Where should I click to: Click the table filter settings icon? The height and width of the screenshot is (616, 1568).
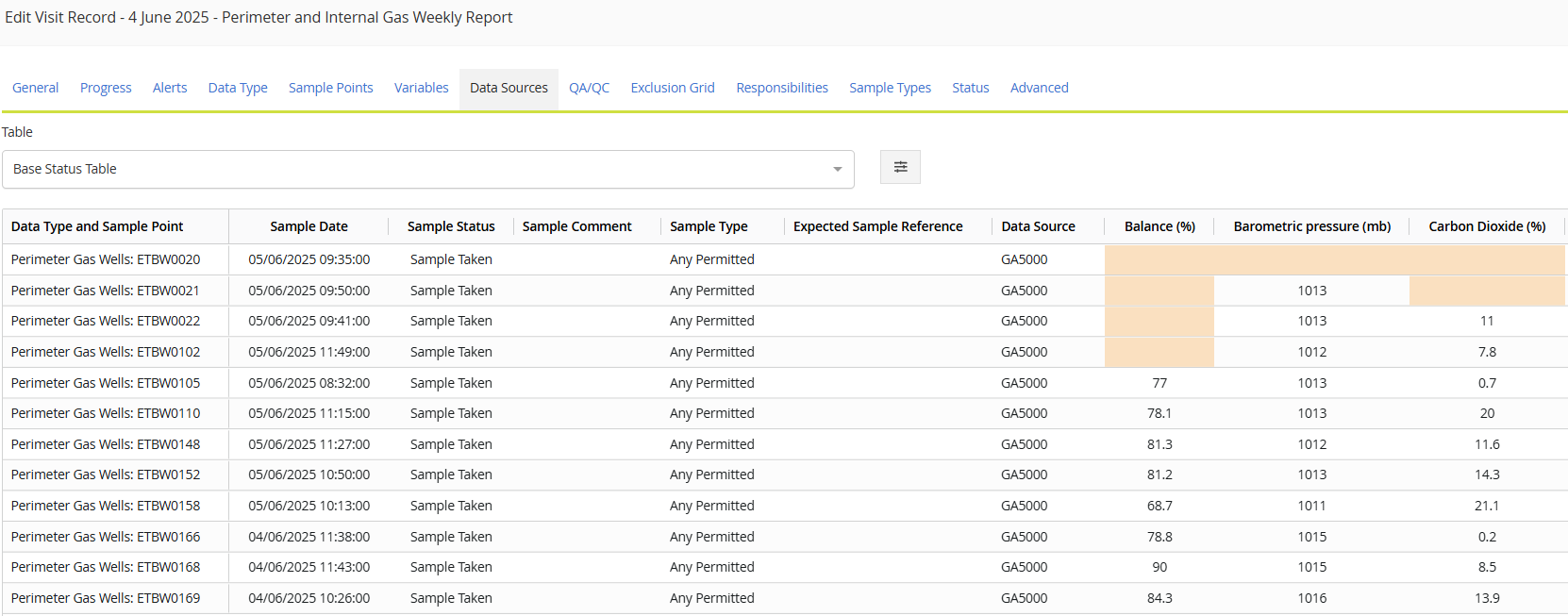pos(900,167)
